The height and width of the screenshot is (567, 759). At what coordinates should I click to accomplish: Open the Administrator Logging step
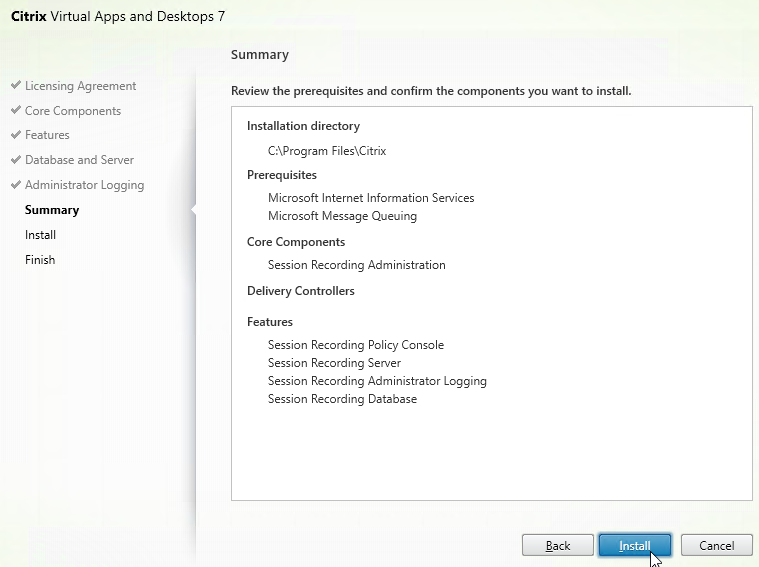84,185
